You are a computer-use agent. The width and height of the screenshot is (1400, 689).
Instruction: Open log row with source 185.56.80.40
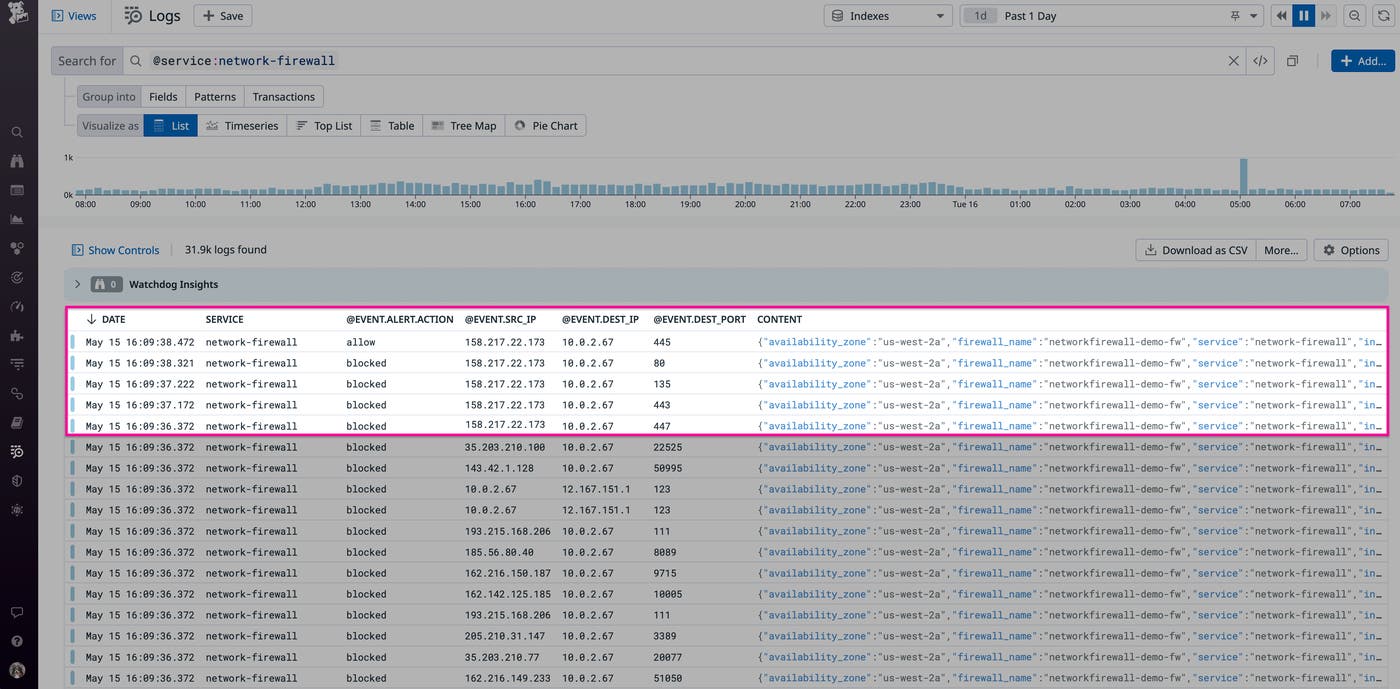click(726, 552)
